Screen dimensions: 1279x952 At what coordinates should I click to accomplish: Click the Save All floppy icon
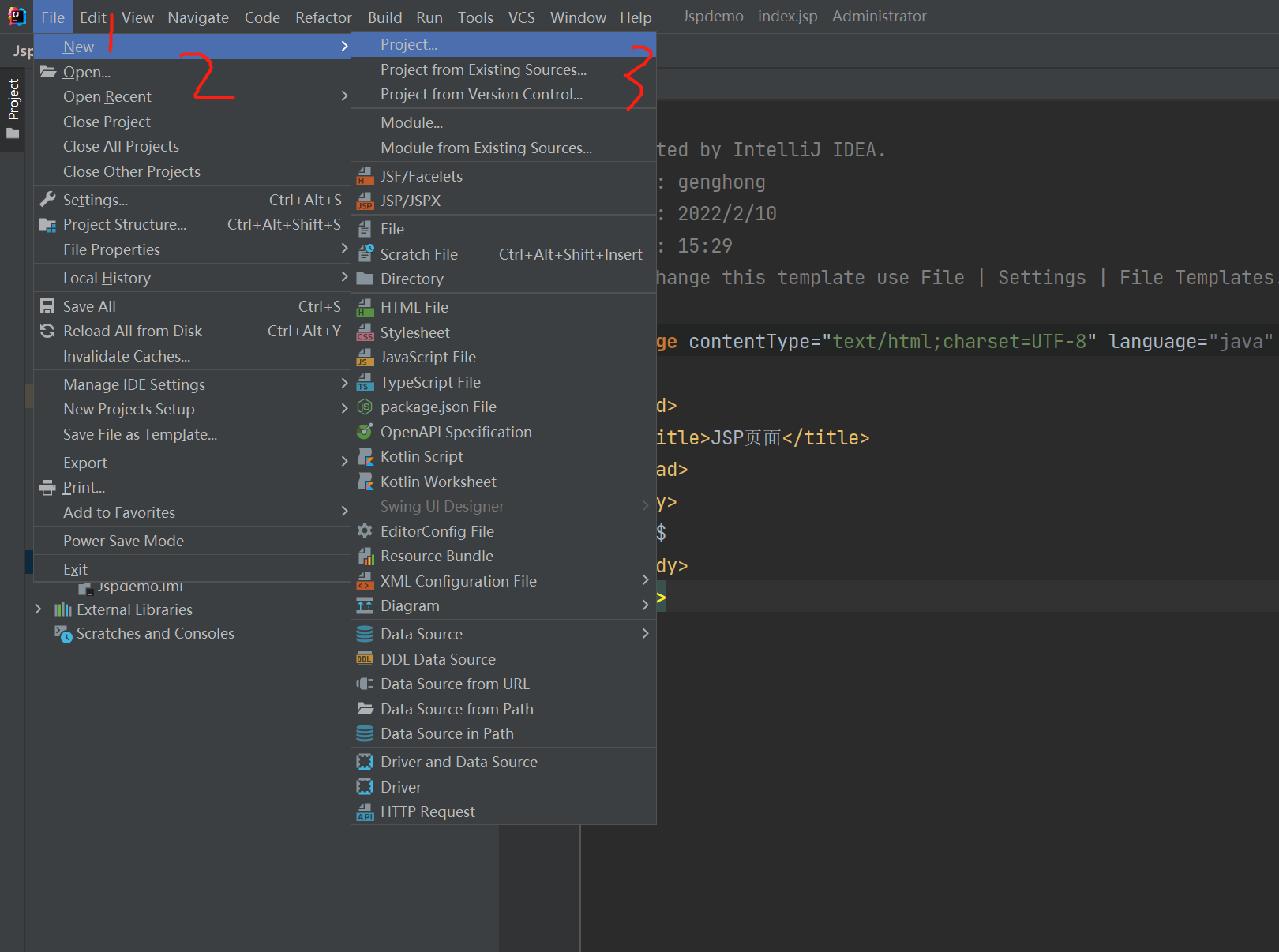[x=48, y=306]
